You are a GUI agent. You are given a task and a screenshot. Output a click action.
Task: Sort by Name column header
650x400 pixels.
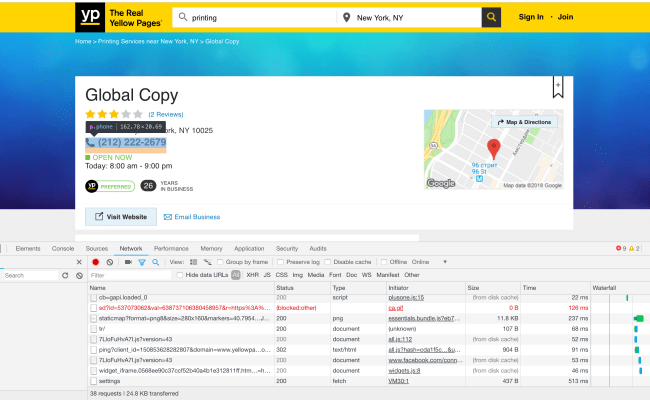pyautogui.click(x=181, y=288)
